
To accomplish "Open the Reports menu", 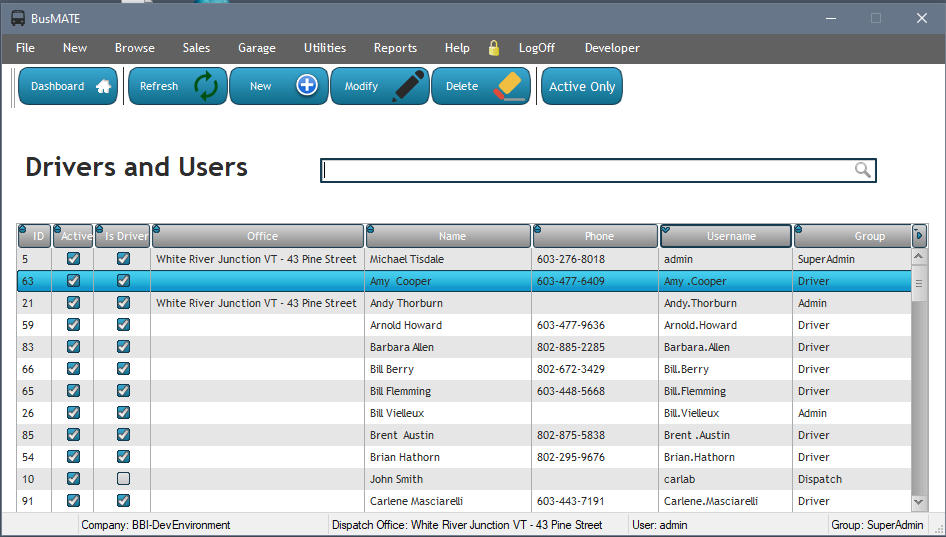I will [x=395, y=48].
